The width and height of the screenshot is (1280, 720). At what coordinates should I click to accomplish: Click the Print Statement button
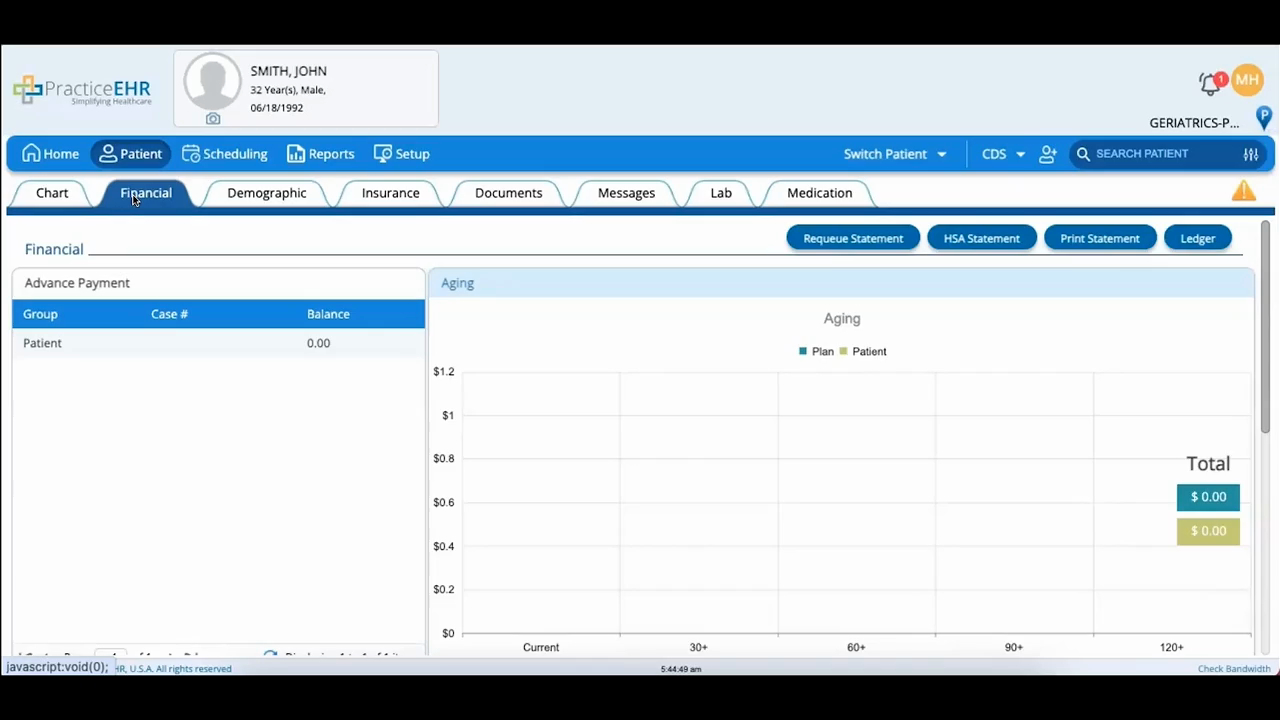[1100, 238]
